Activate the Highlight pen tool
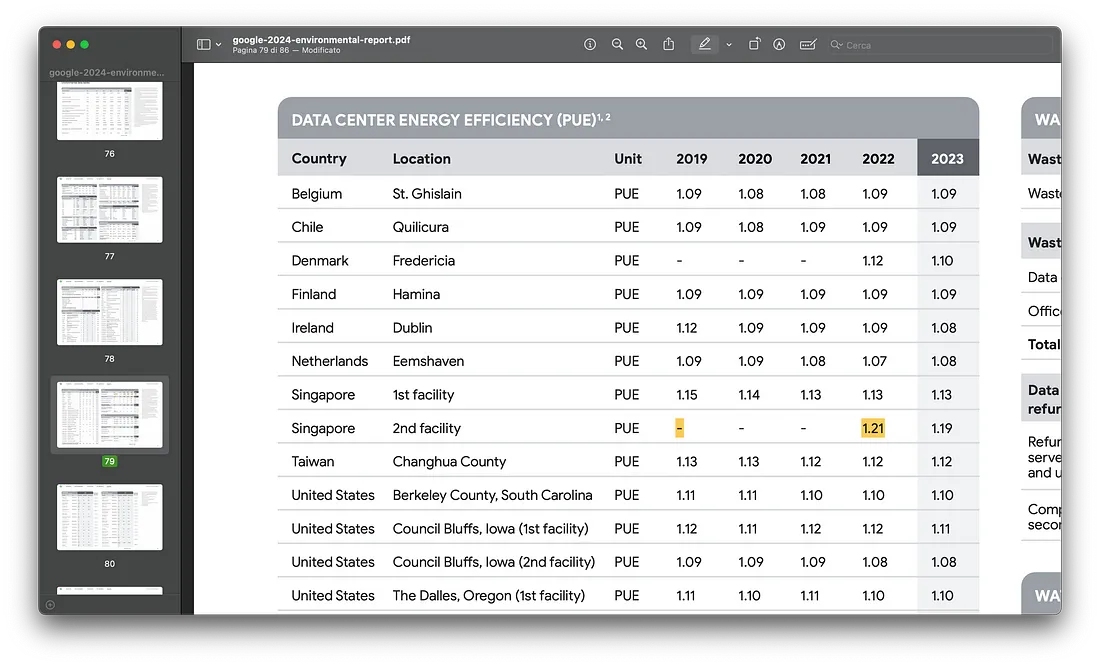The width and height of the screenshot is (1100, 666). [x=704, y=44]
